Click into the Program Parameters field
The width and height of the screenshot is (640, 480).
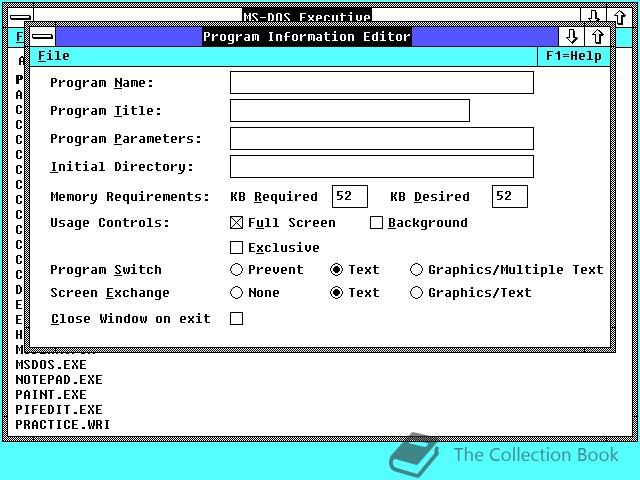point(382,138)
